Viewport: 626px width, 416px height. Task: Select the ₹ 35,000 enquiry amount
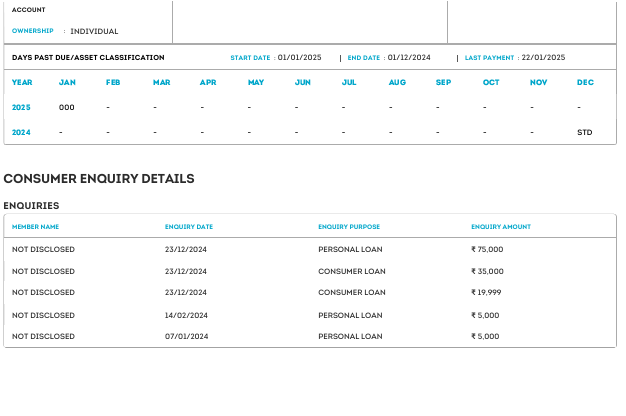(x=487, y=271)
